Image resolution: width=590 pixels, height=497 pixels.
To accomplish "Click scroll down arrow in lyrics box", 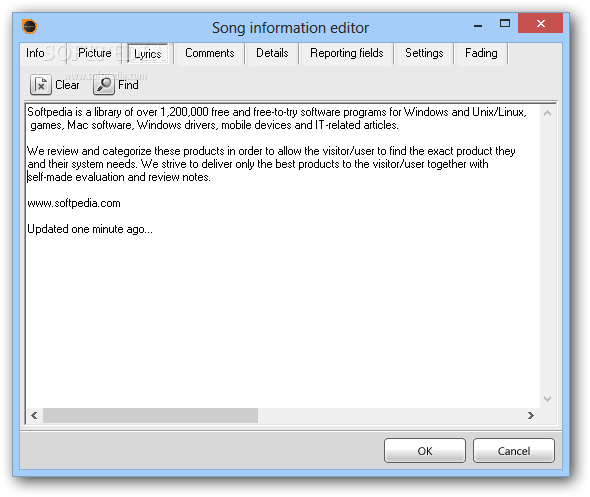I will click(x=547, y=399).
